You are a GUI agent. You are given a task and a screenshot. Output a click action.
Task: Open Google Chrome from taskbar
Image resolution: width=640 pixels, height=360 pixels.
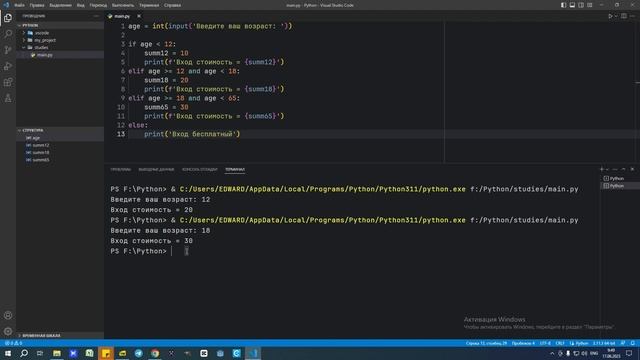[x=155, y=353]
